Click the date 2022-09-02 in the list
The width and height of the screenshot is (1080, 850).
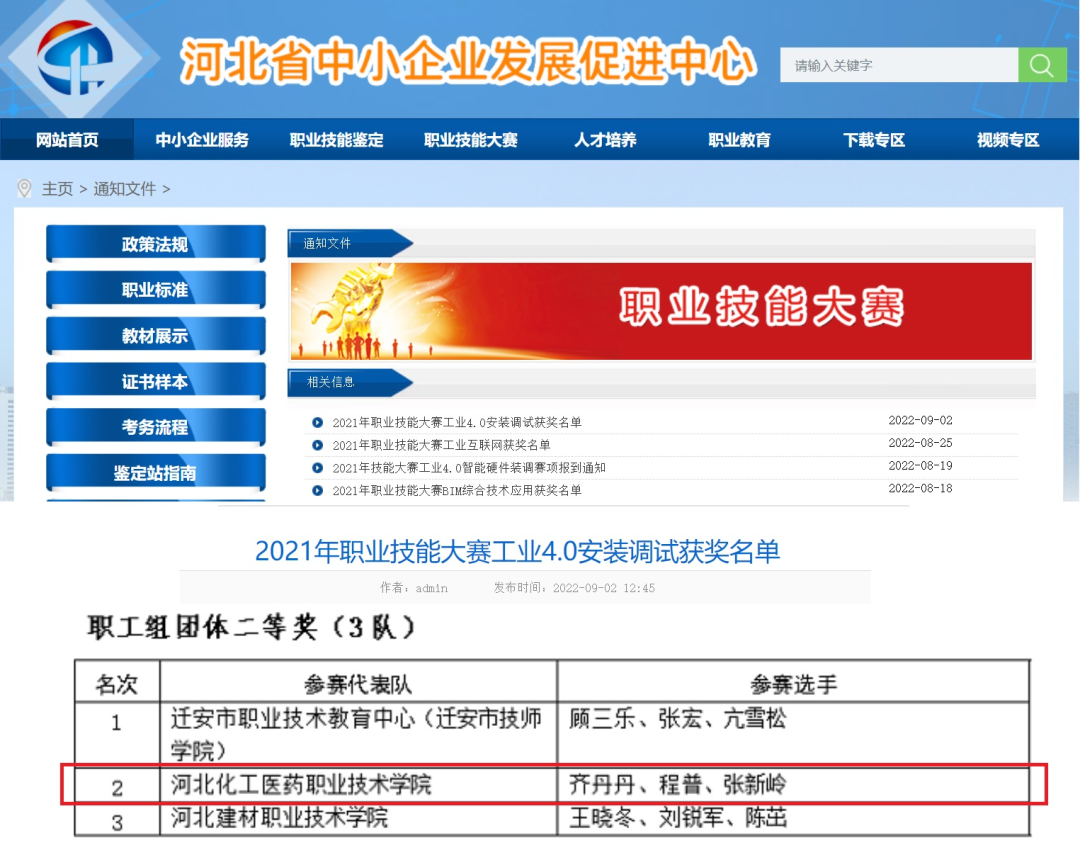tap(920, 420)
